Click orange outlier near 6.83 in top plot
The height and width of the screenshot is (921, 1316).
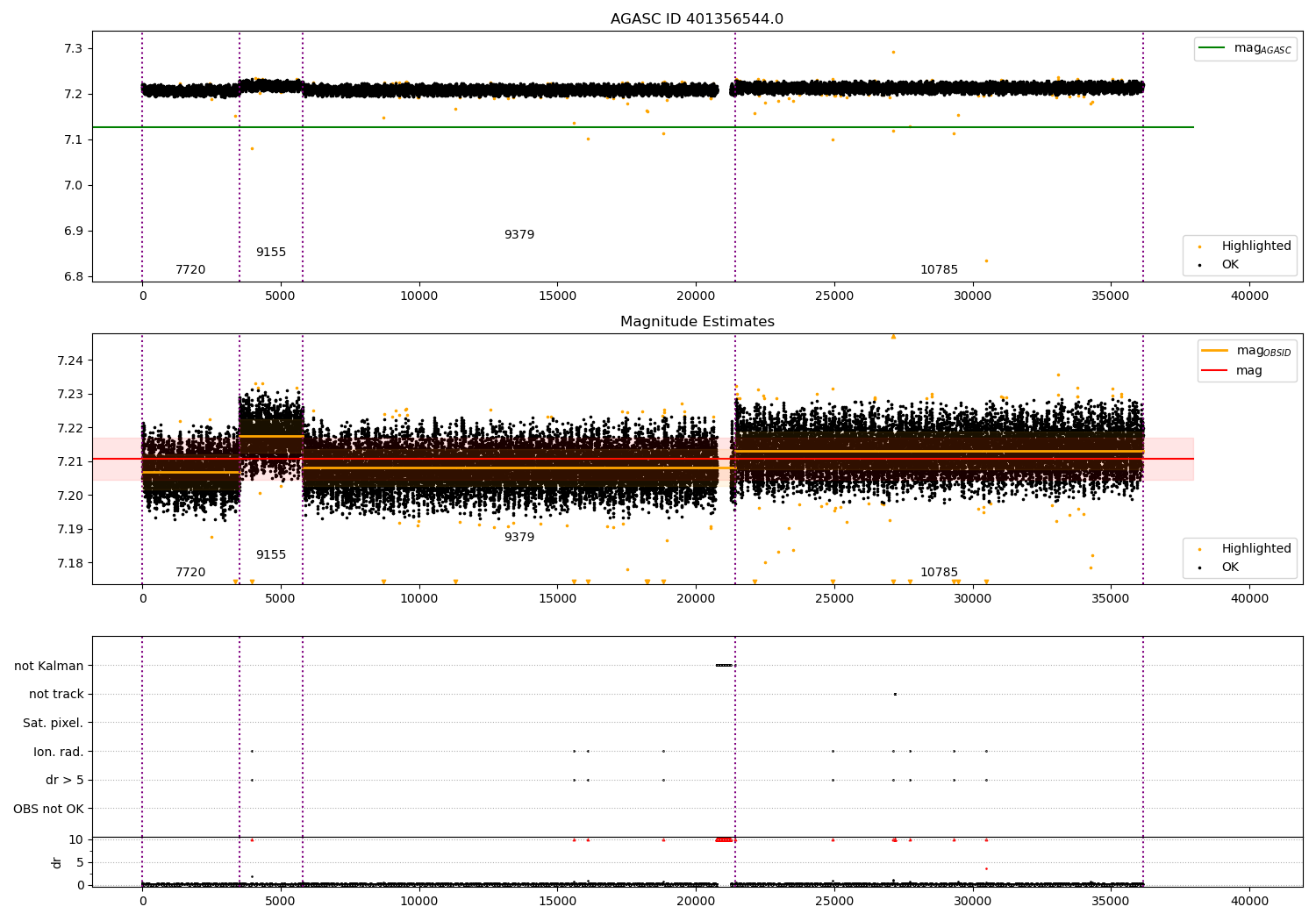[986, 261]
